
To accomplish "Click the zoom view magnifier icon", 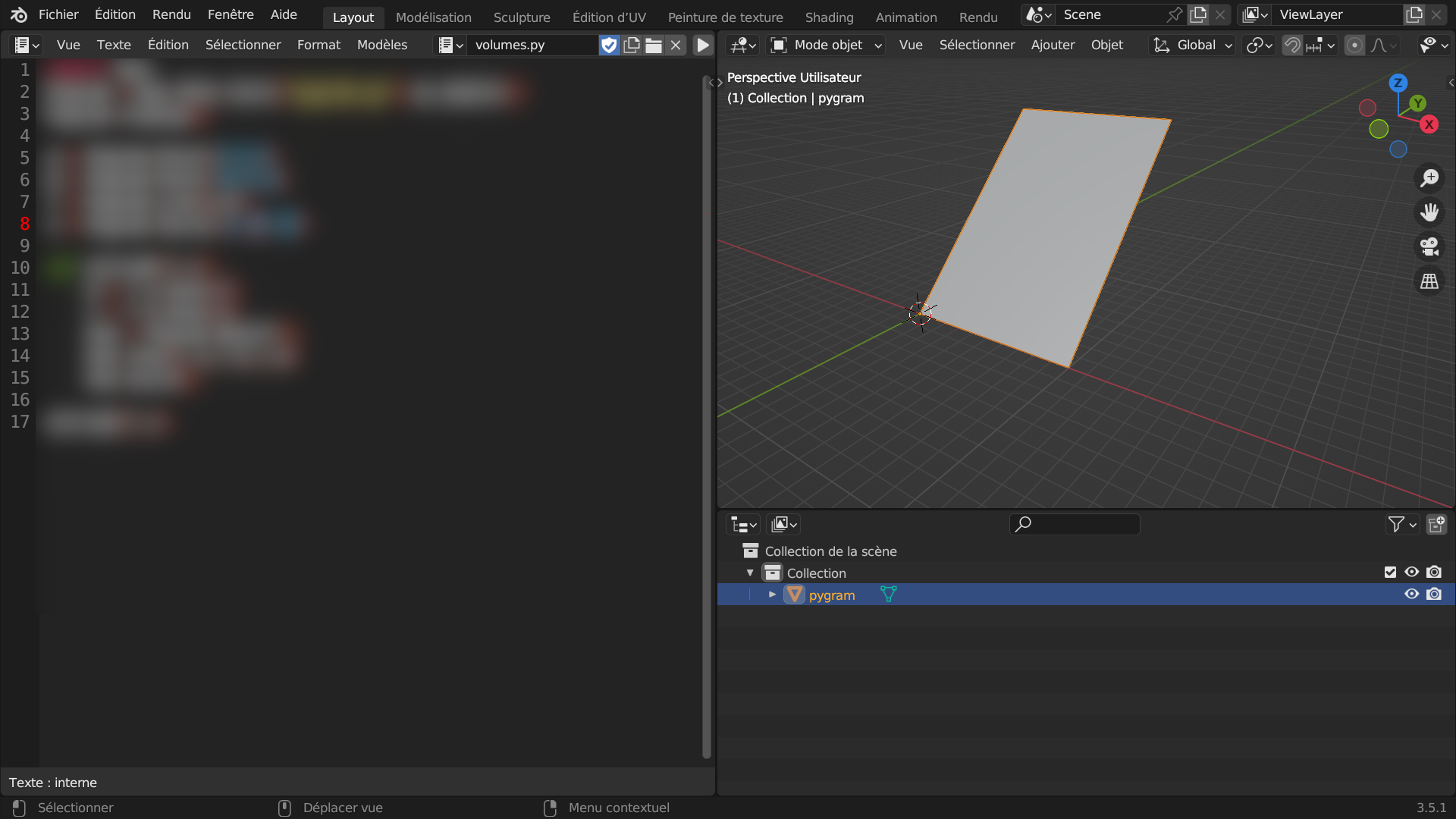I will point(1429,178).
